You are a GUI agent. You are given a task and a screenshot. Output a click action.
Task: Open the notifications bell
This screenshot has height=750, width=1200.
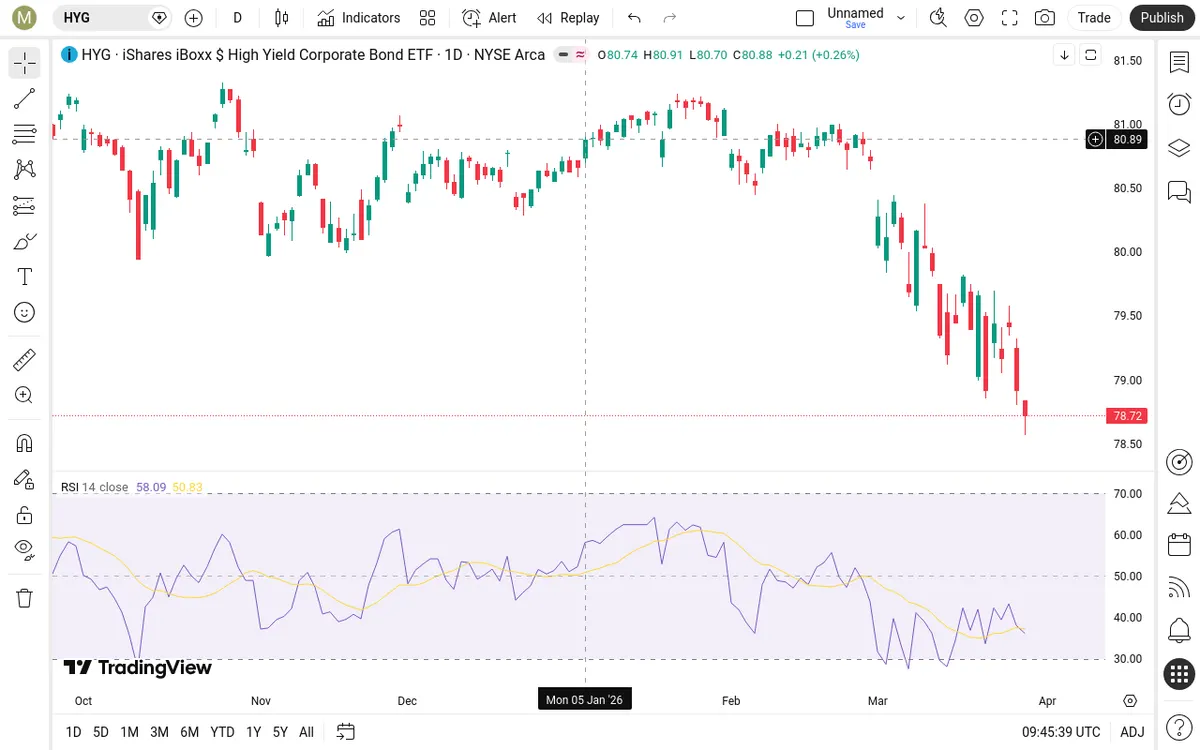click(x=1179, y=631)
